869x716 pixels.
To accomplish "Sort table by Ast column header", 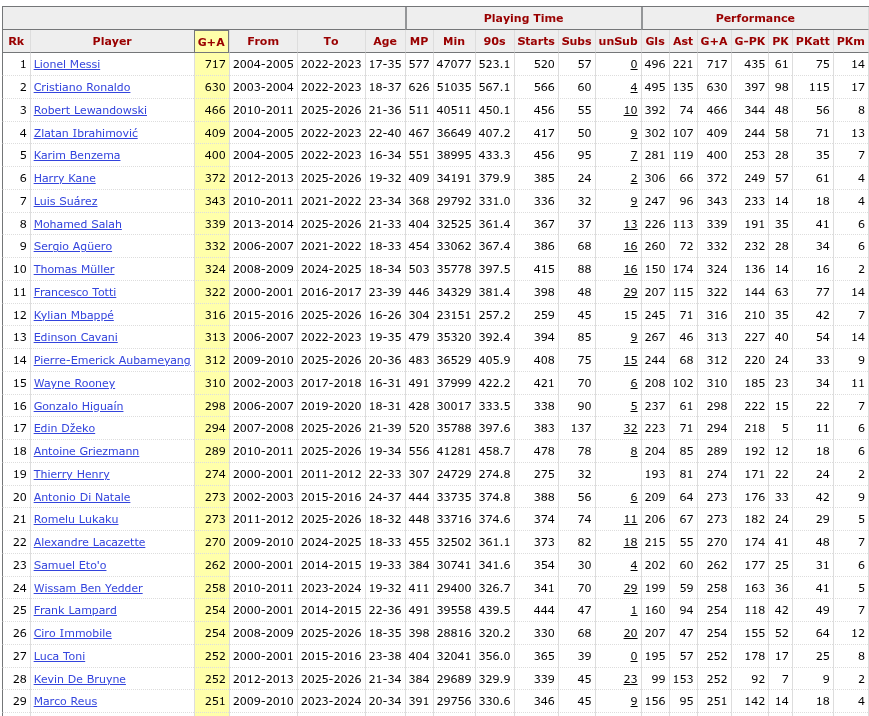I will pos(683,41).
